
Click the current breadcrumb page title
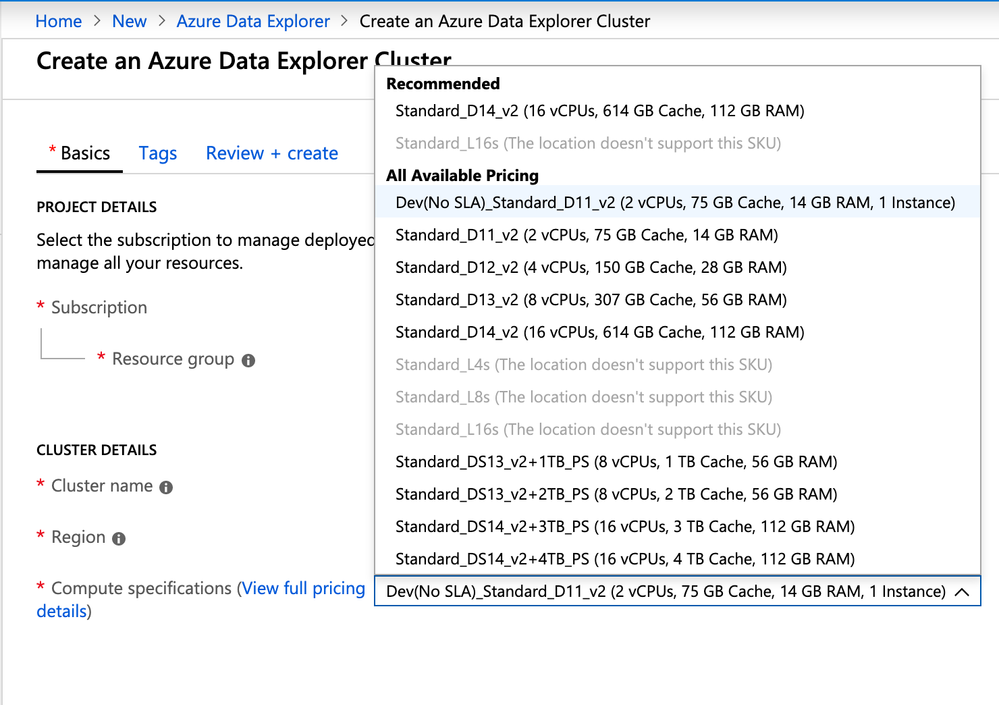[x=505, y=21]
